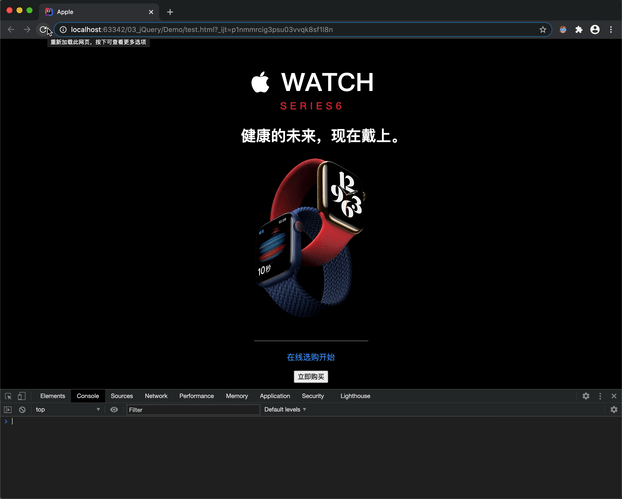The image size is (622, 499).
Task: Toggle live expression eye icon
Action: tap(114, 410)
